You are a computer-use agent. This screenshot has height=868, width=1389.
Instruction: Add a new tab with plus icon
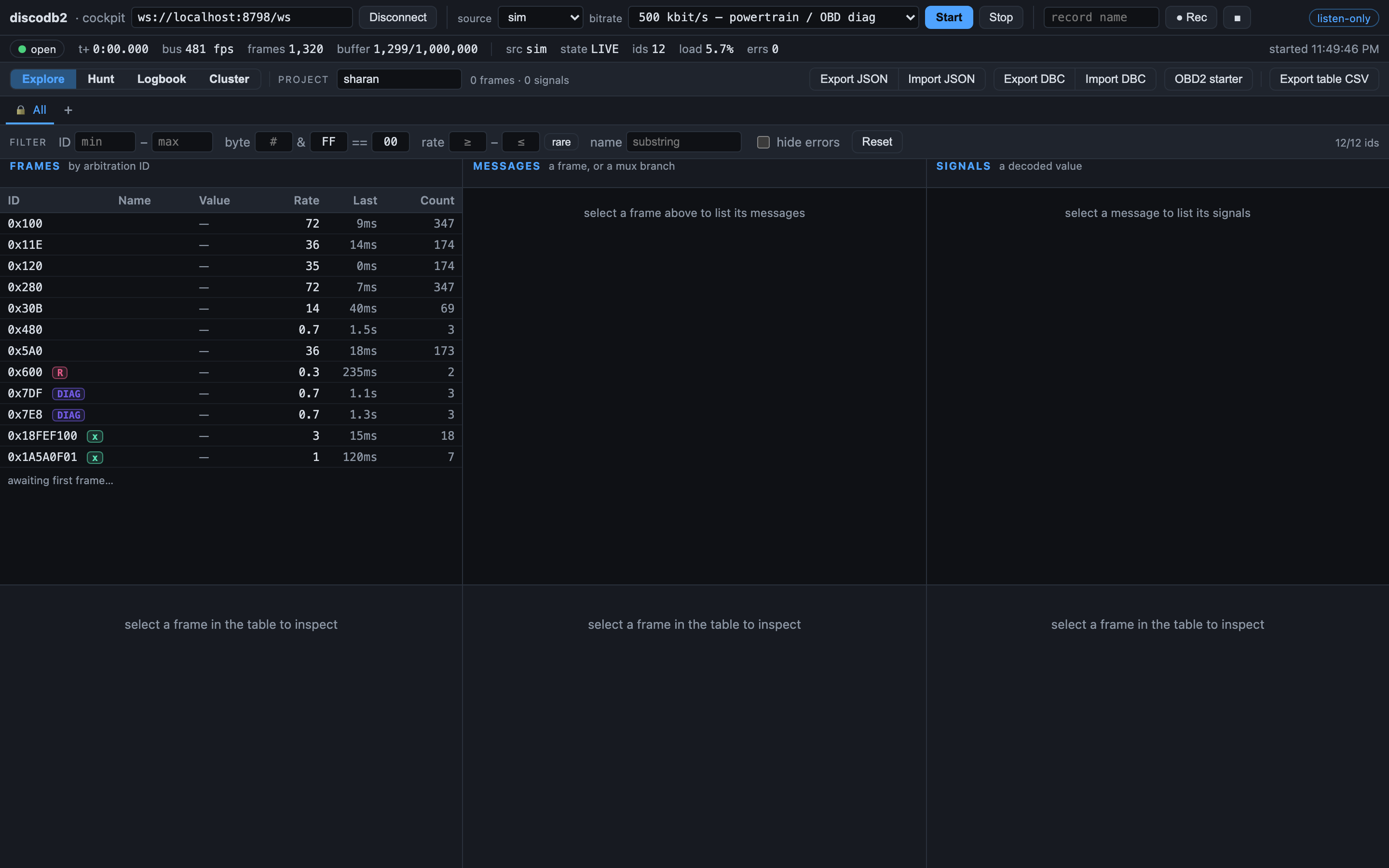coord(68,110)
